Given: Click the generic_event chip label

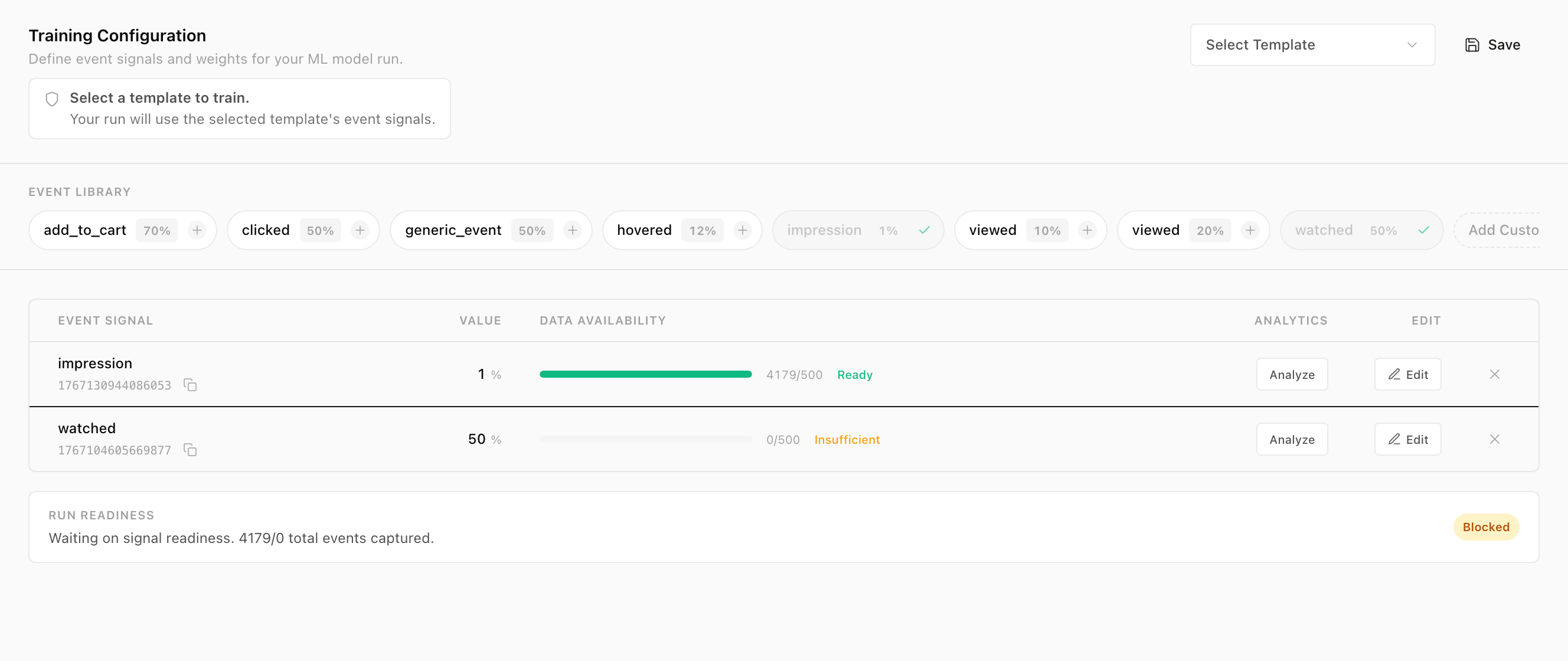Looking at the screenshot, I should coord(453,231).
